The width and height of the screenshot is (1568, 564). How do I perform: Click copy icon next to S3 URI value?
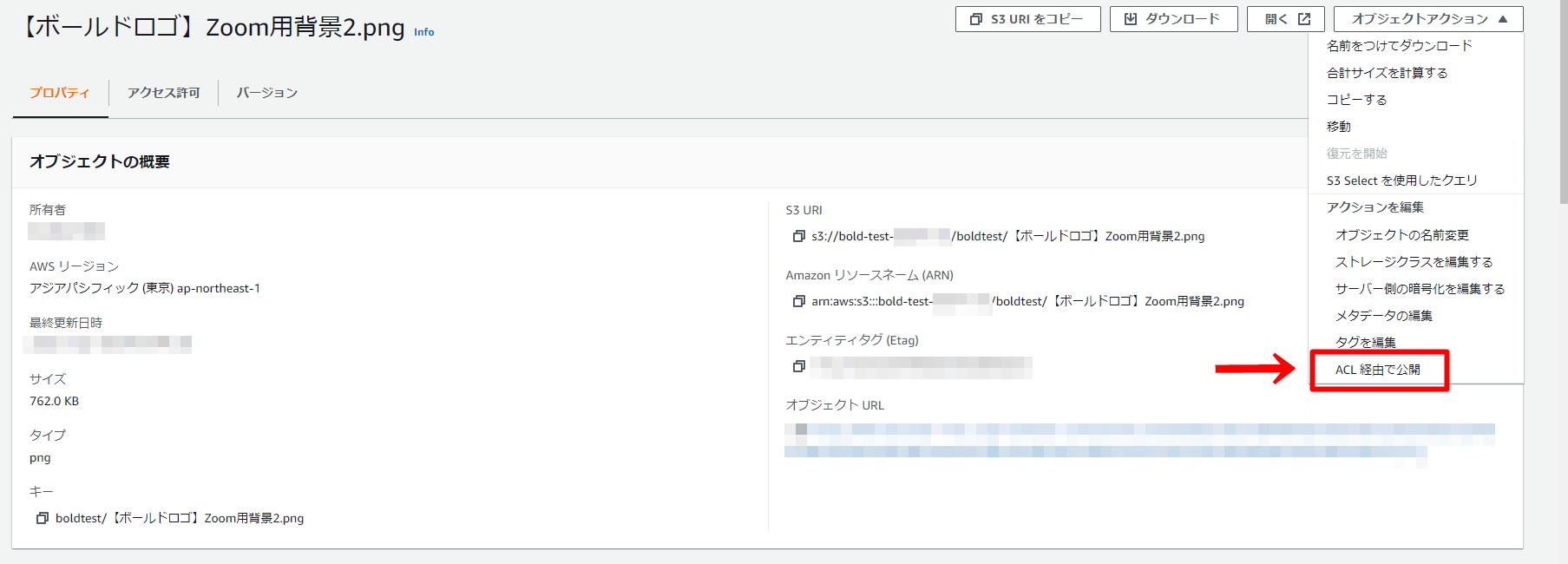point(798,236)
